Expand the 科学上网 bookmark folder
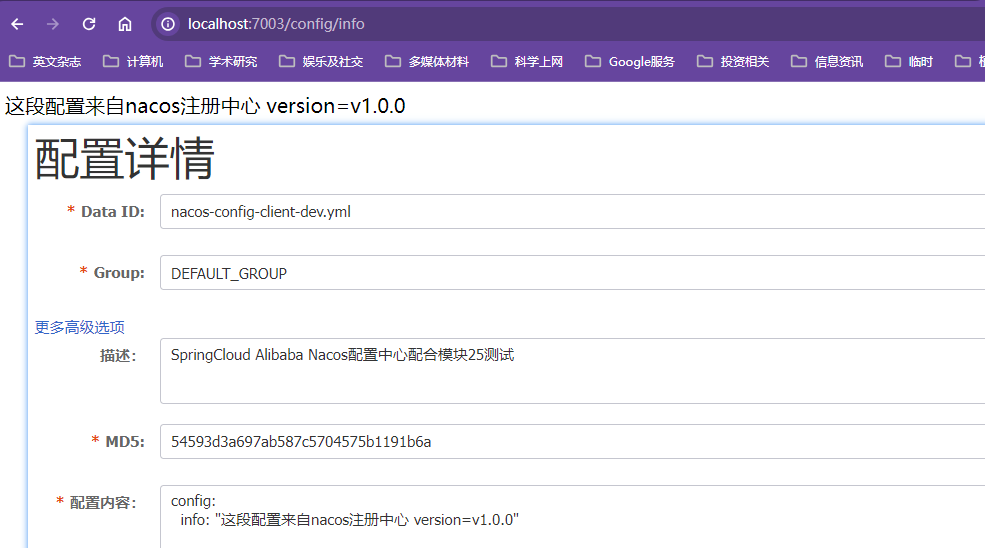The width and height of the screenshot is (985, 548). point(528,62)
